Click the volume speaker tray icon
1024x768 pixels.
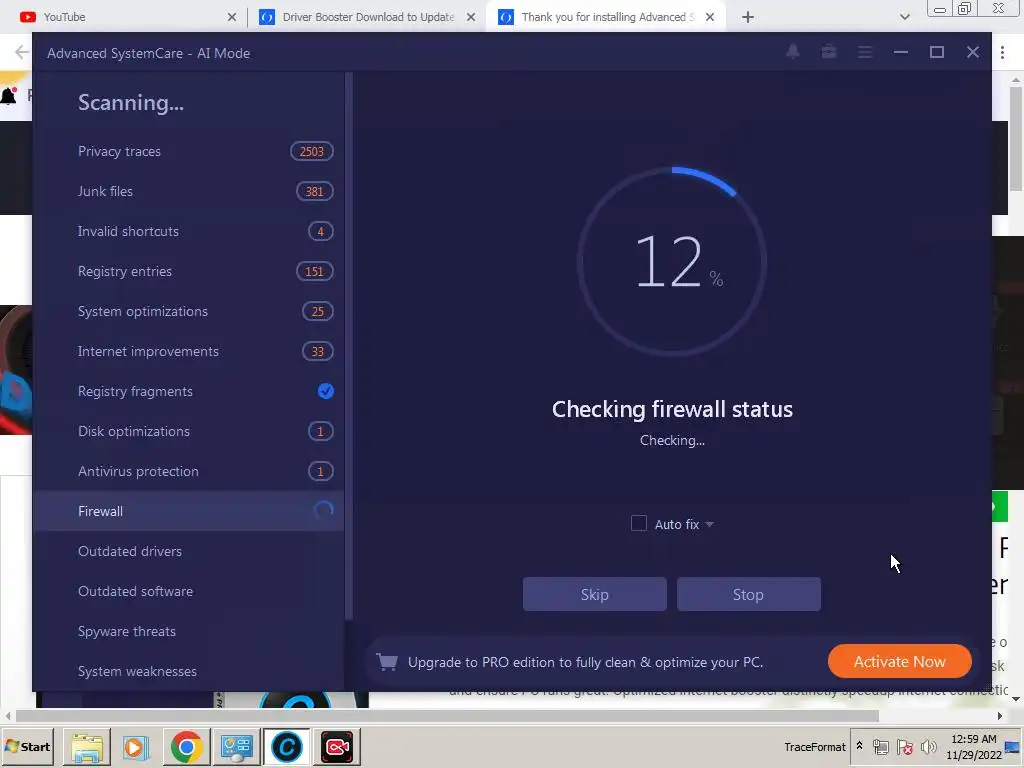tap(928, 746)
